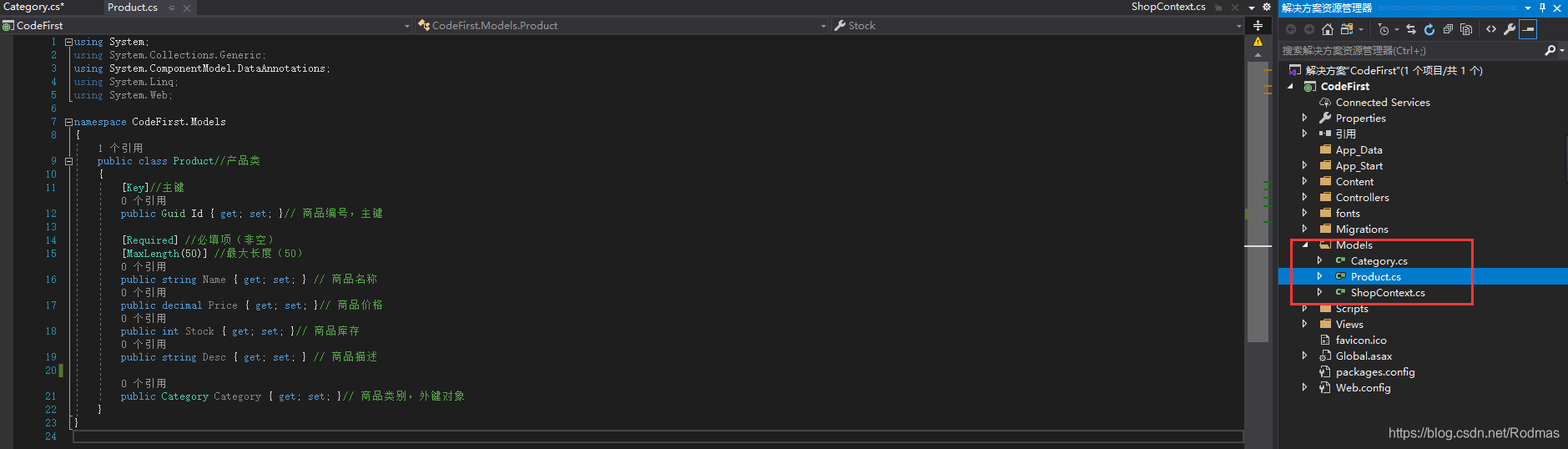Collapse the Product class block
Screen dimensions: 1568x449
click(68, 161)
